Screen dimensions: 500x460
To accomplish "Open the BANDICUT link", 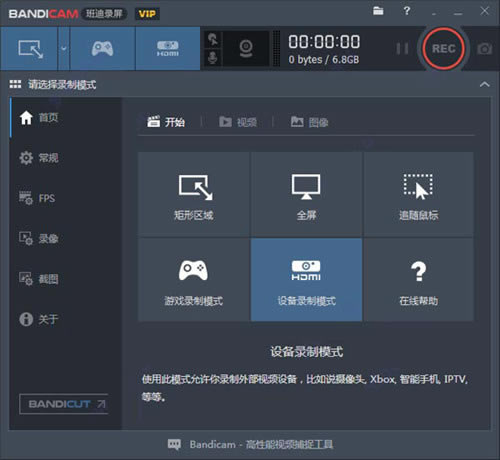I will (64, 404).
